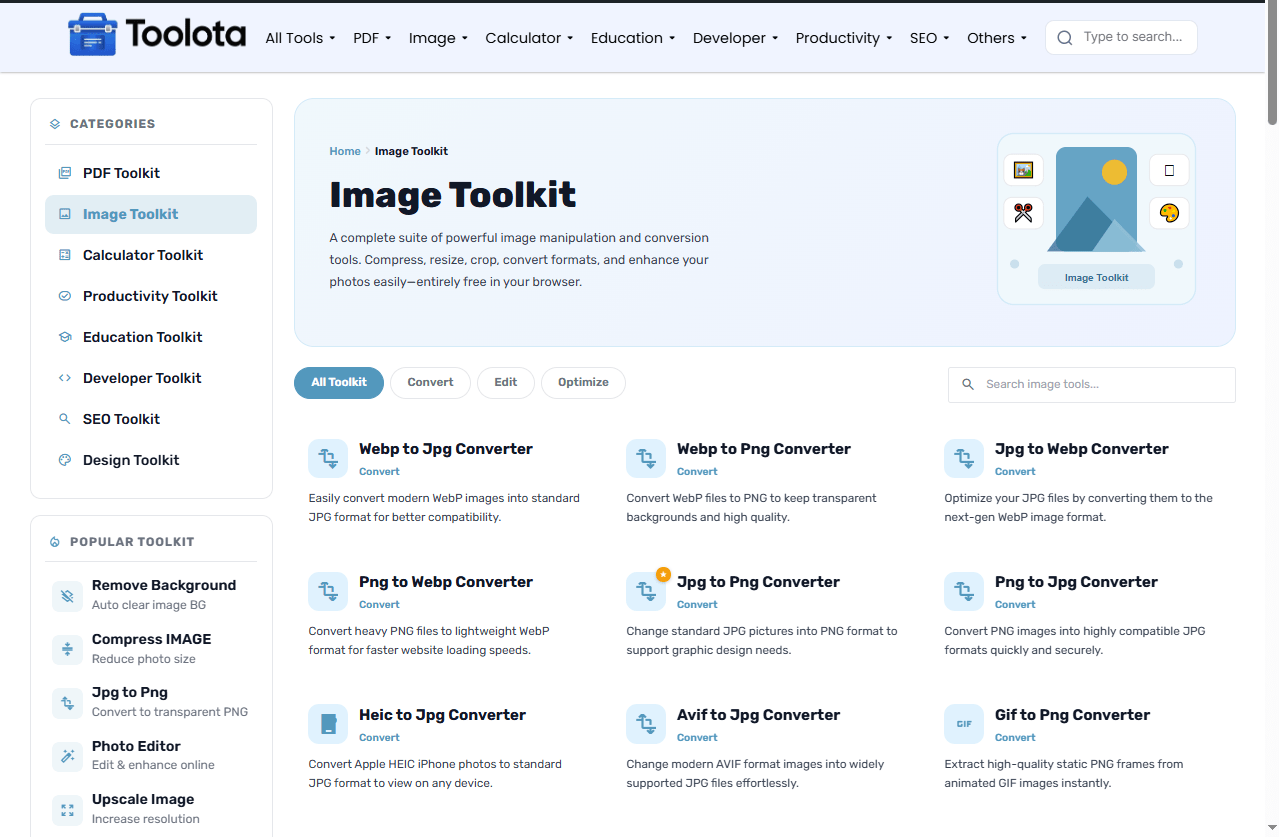Click the Webp to Jpg Converter icon
The height and width of the screenshot is (837, 1279).
[x=328, y=459]
